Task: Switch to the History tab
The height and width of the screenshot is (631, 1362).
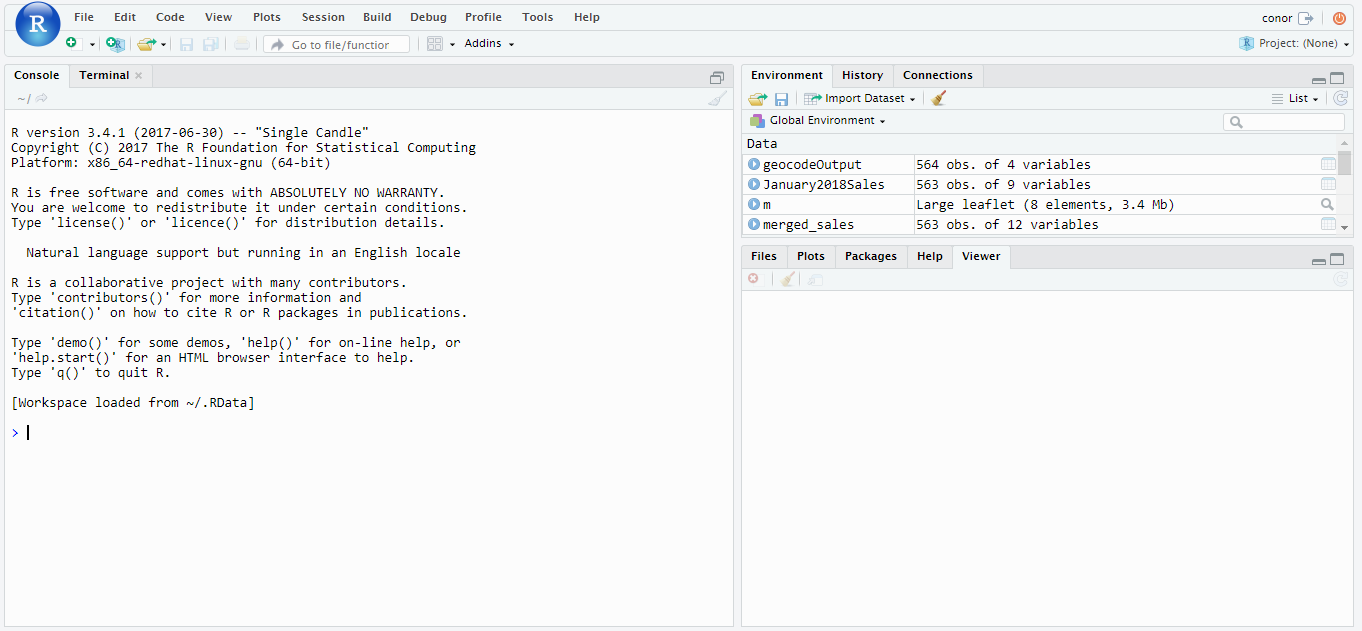Action: click(862, 75)
